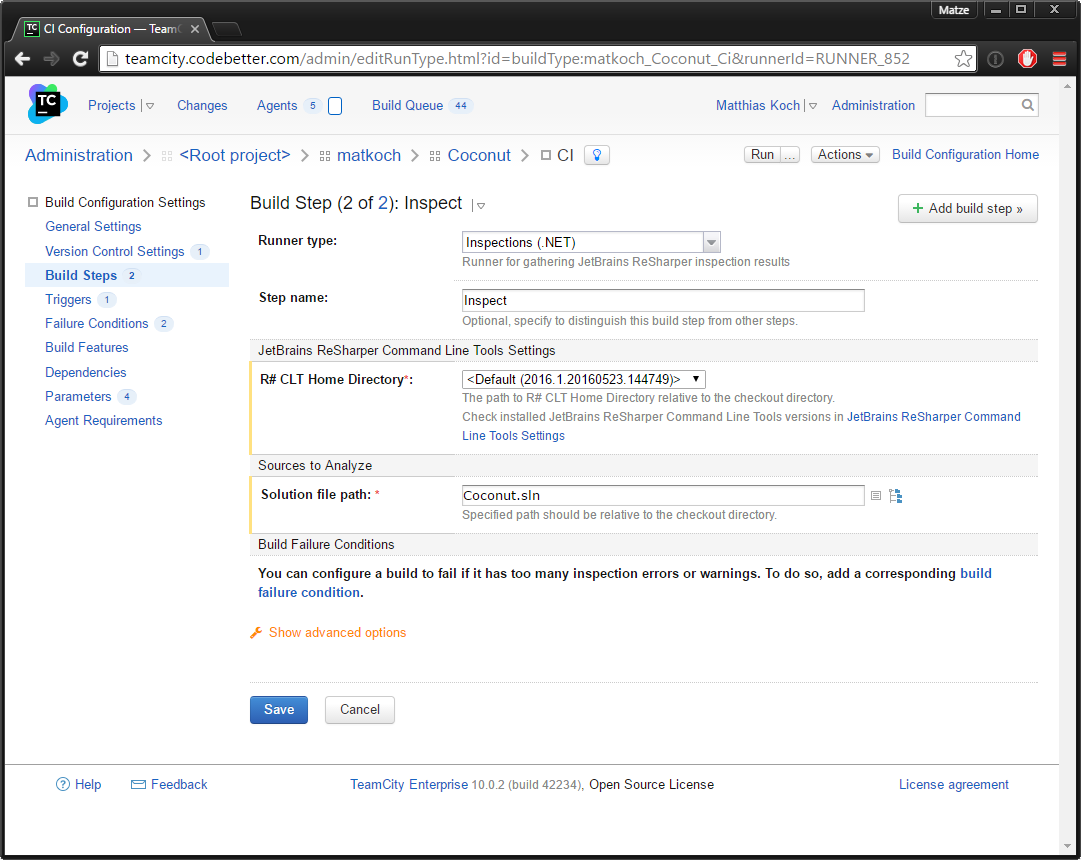Expand the build step selector arrow after Inspect
1081x860 pixels.
(x=481, y=206)
